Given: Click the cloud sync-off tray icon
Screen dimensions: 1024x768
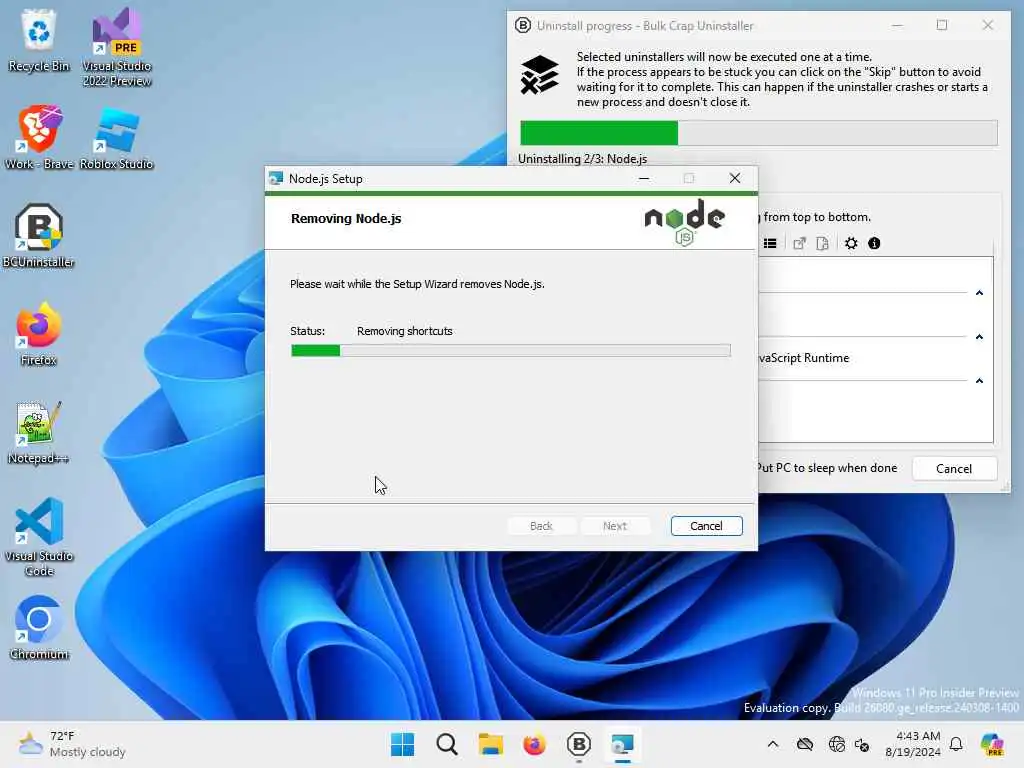Looking at the screenshot, I should 805,744.
